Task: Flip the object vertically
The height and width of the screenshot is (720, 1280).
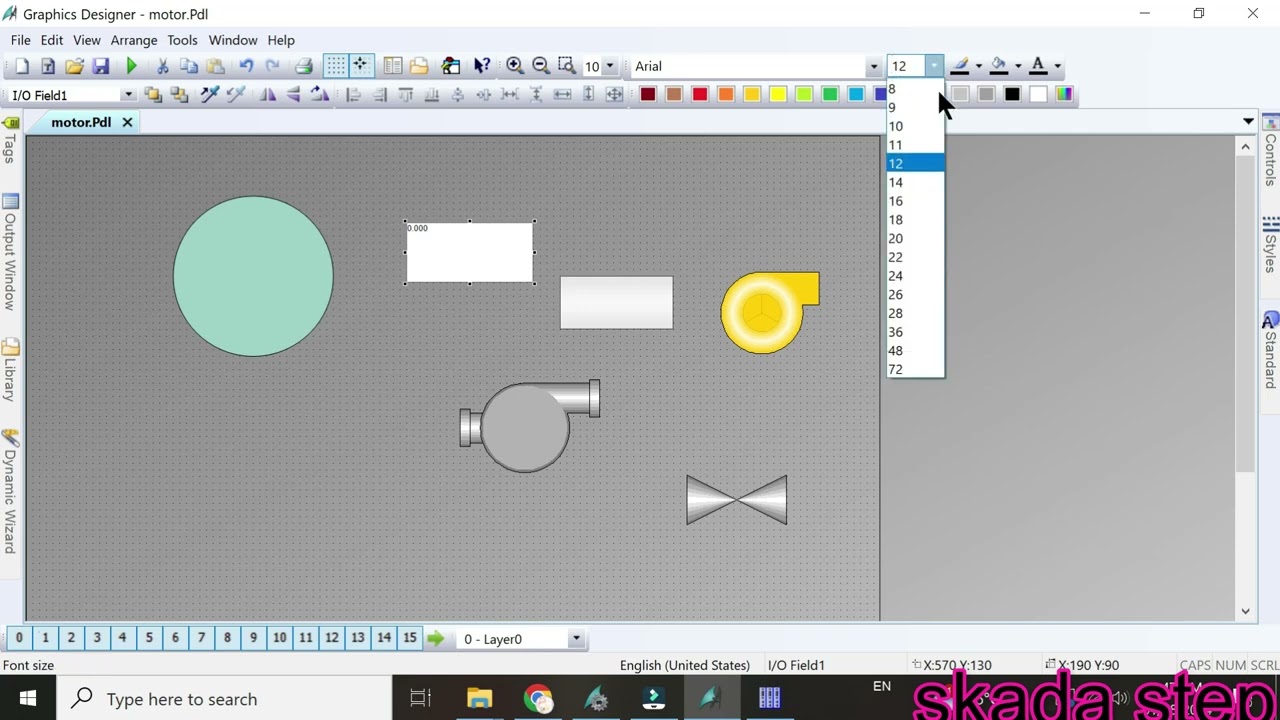Action: (293, 94)
